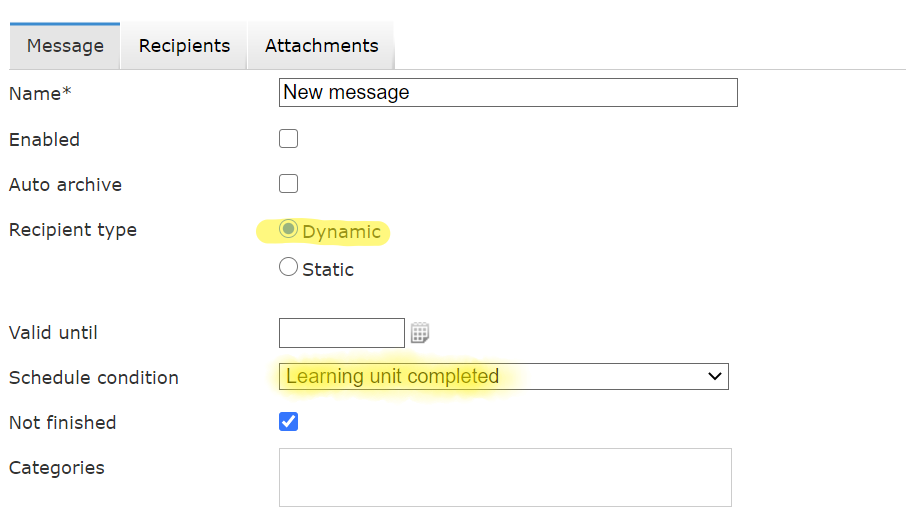Select the Message tab
The width and height of the screenshot is (906, 525).
pos(65,46)
